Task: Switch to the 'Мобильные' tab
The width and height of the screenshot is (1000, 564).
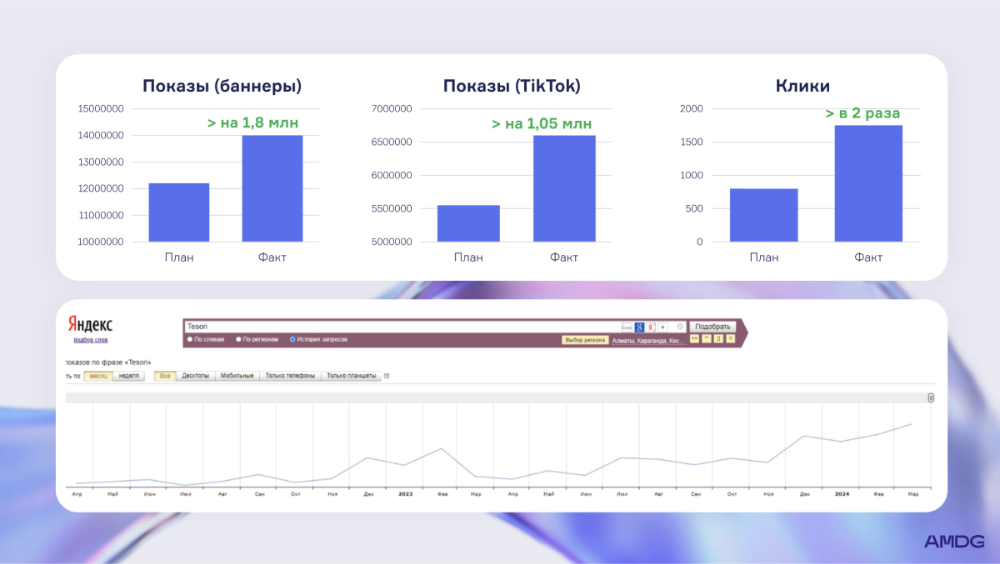Action: (x=237, y=376)
